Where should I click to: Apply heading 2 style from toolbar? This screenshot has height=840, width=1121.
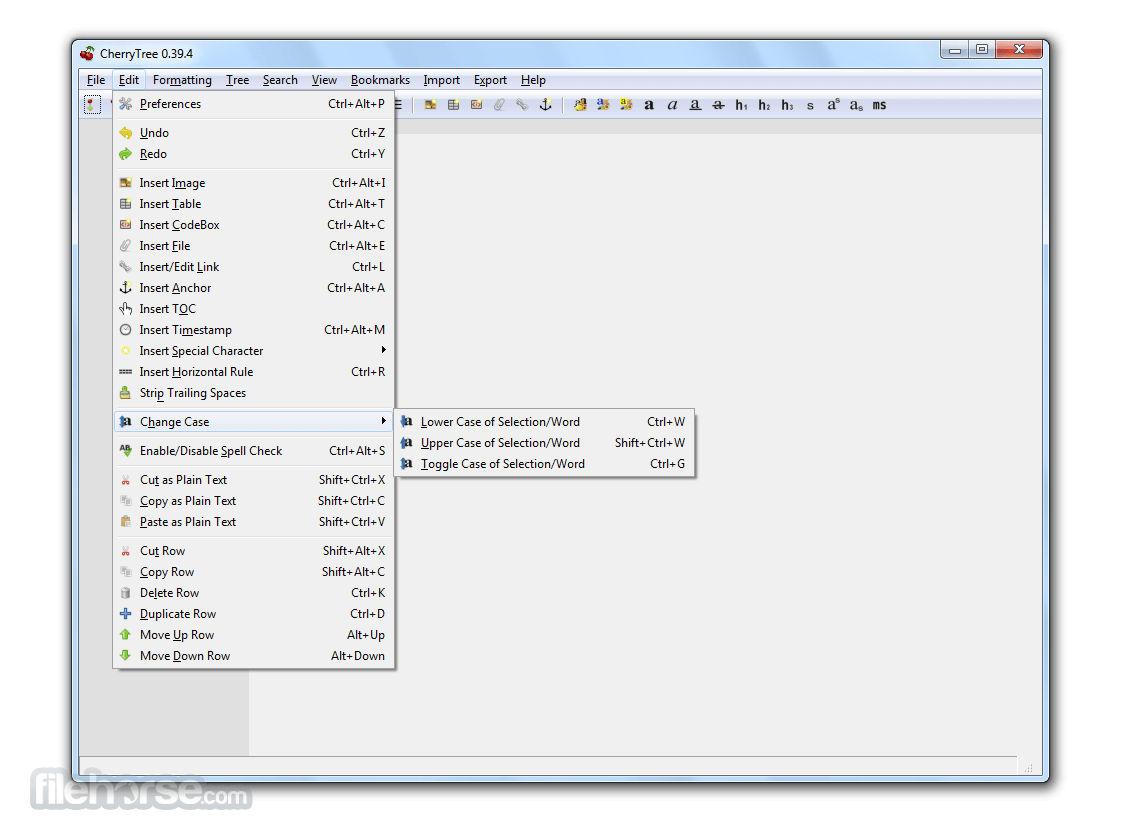point(764,105)
